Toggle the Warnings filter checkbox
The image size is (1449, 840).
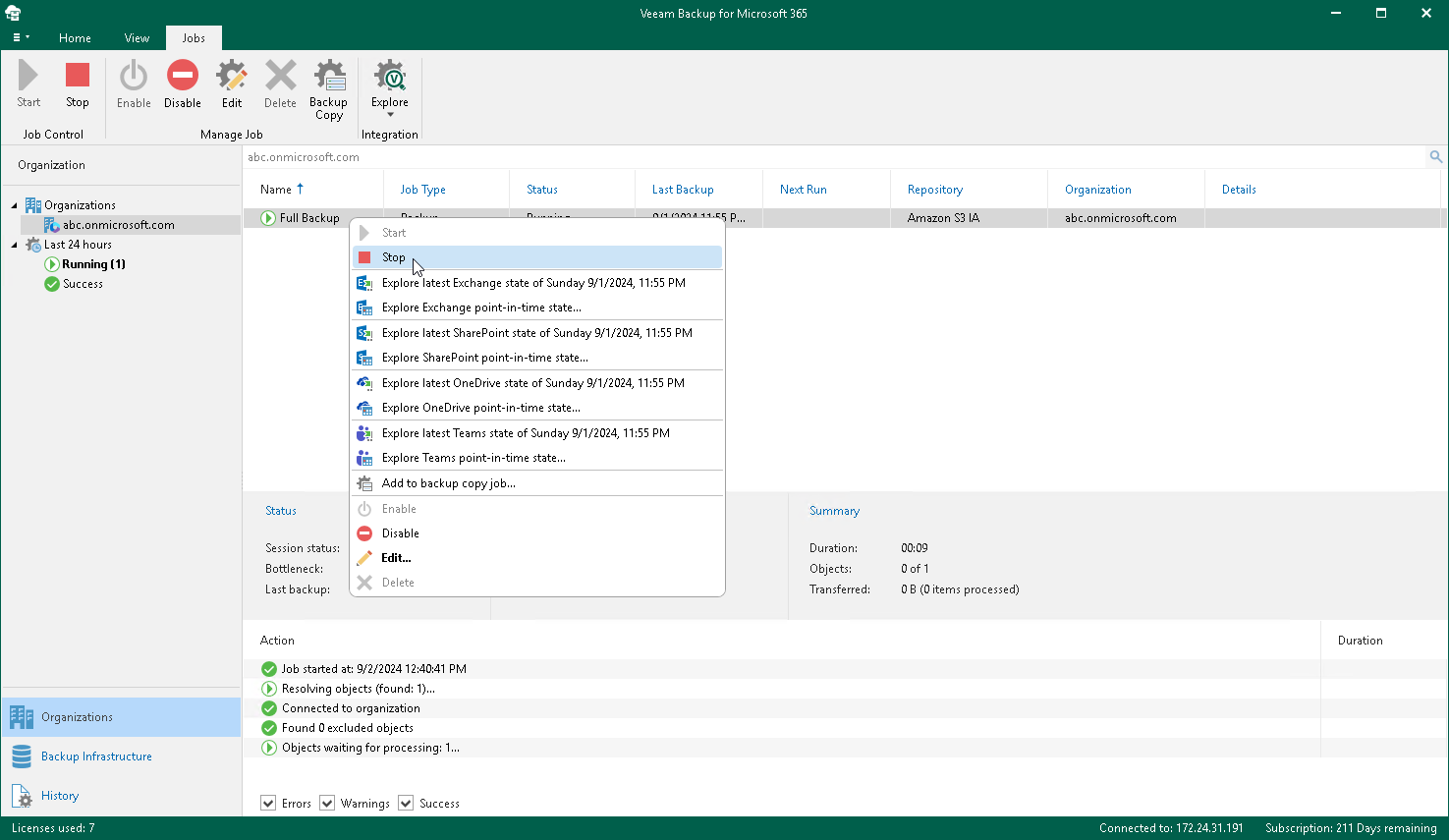327,804
